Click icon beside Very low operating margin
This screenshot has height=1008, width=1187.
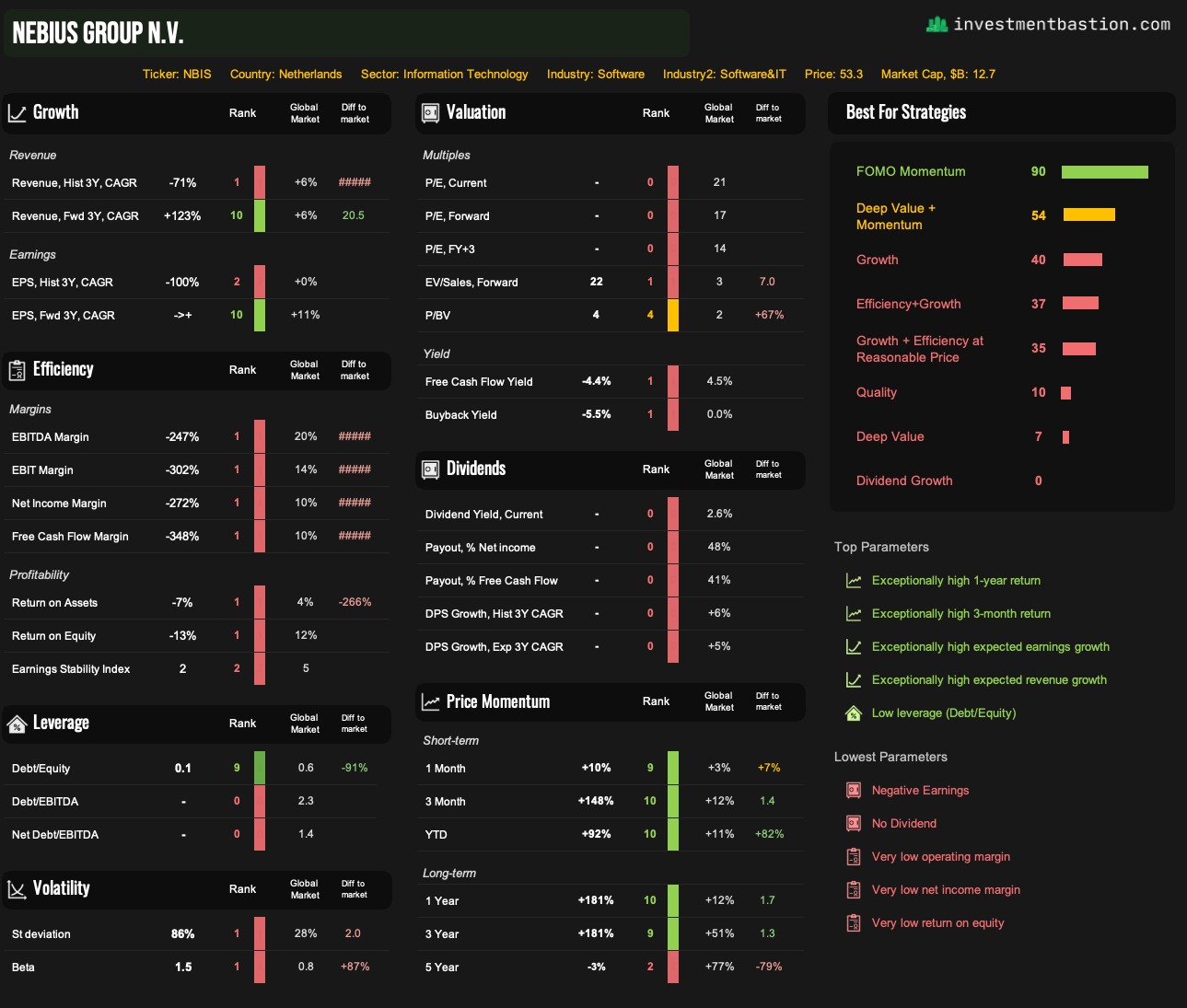pyautogui.click(x=854, y=857)
